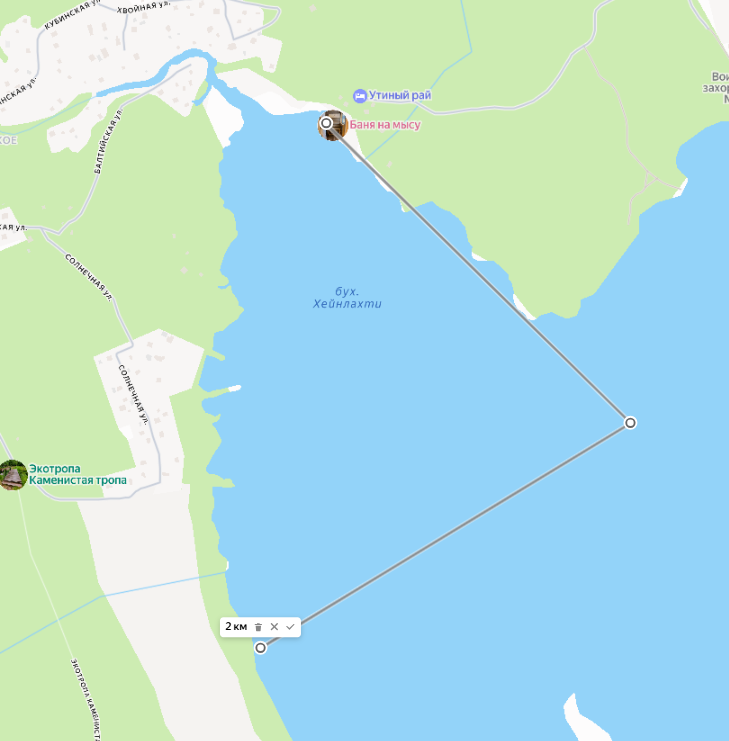Click the ruler line segment crossing the bay diagonally
The height and width of the screenshot is (741, 729).
click(478, 273)
